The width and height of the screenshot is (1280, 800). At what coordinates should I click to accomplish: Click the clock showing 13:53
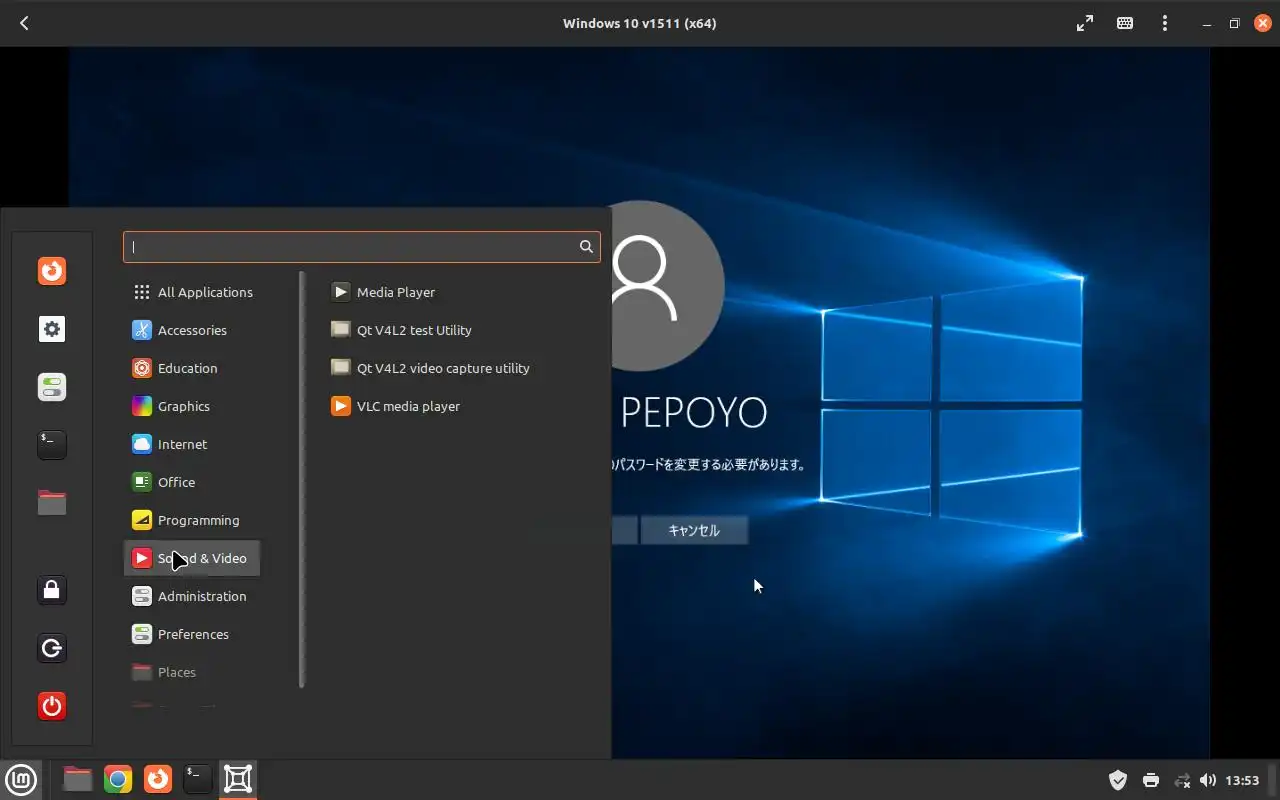tap(1242, 780)
